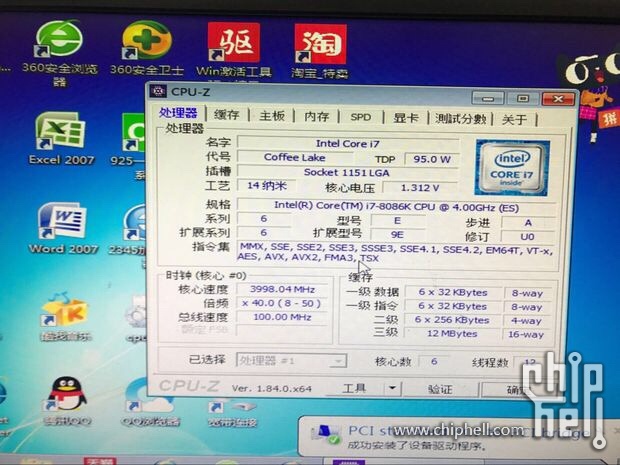Click the 16-way level 3 associativity value
The image size is (620, 465).
[525, 335]
